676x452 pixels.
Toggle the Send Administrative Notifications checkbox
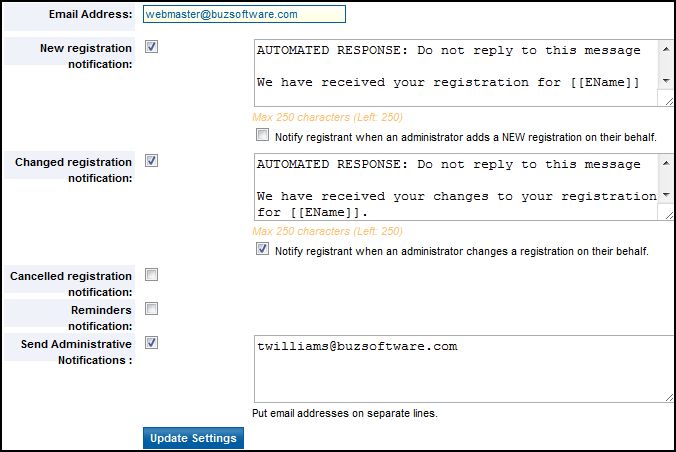[151, 342]
